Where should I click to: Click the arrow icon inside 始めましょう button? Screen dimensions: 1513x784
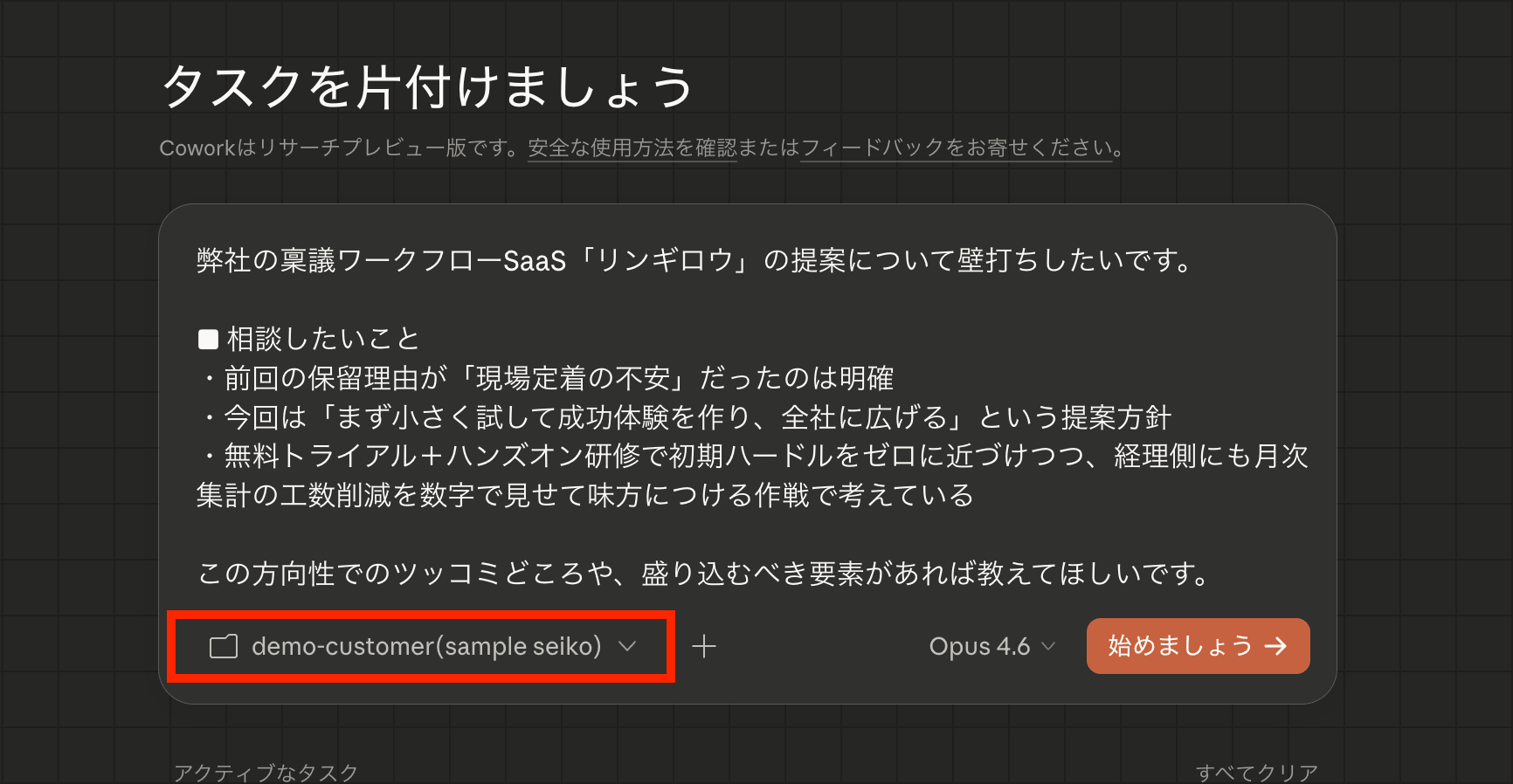click(x=1276, y=646)
